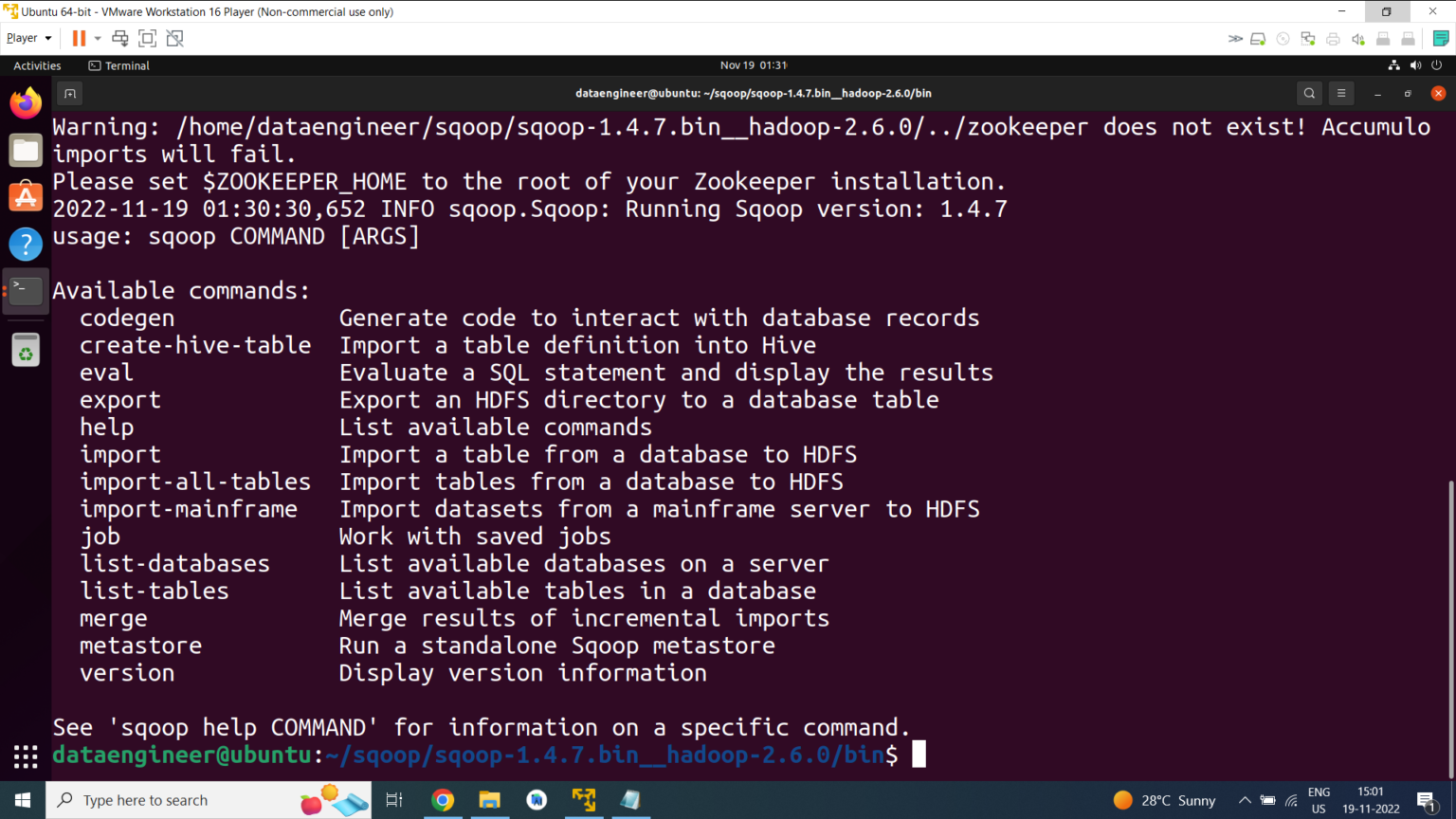Search the terminal output
This screenshot has height=819, width=1456.
1309,93
